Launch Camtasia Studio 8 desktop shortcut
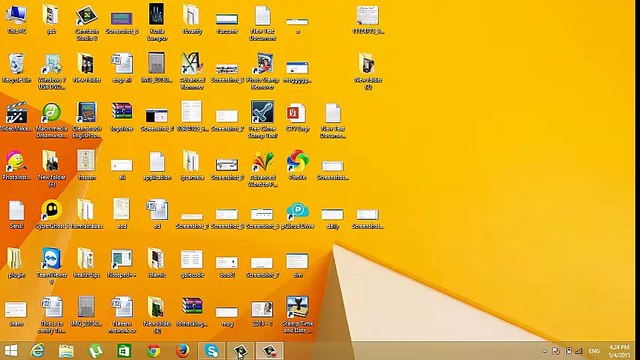 click(87, 23)
